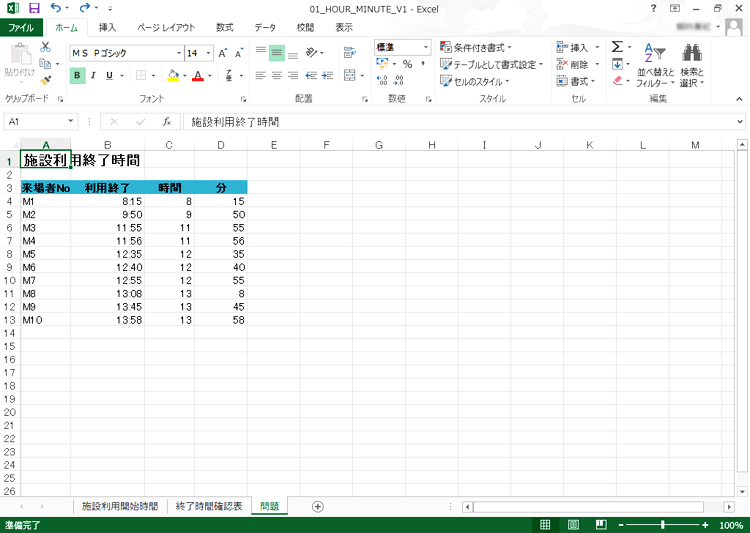The width and height of the screenshot is (750, 533).
Task: Decrease the indent
Action: (311, 76)
